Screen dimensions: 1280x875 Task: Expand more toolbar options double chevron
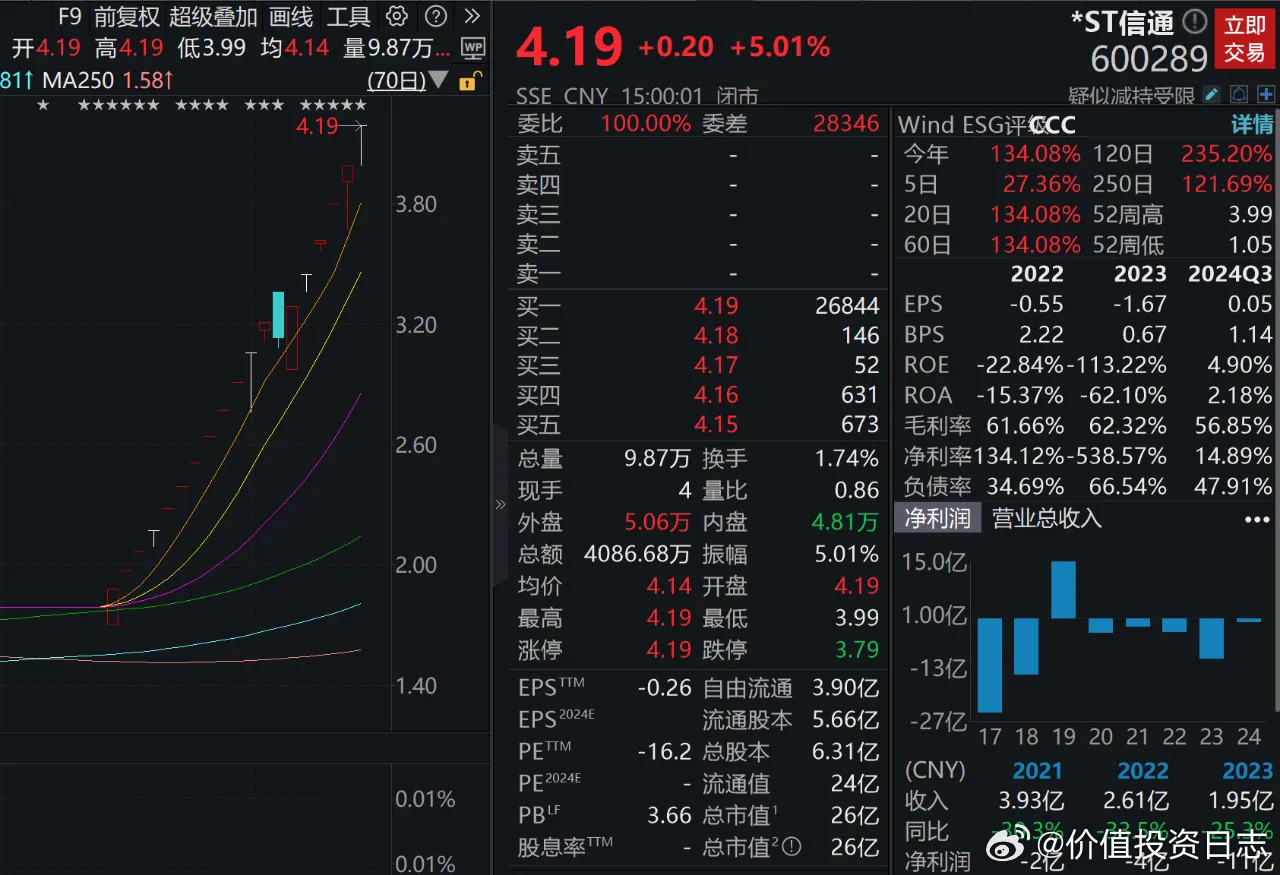click(472, 16)
